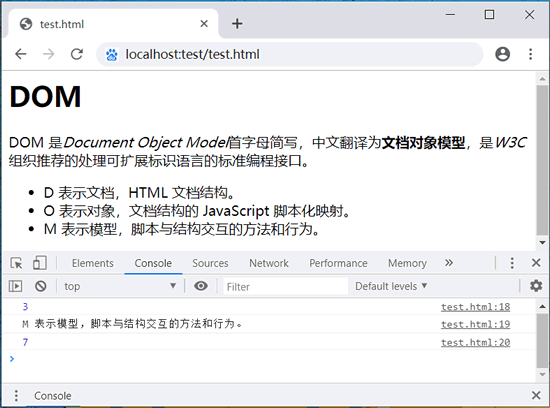Viewport: 550px width, 408px height.
Task: Open the Default levels dropdown
Action: point(391,286)
